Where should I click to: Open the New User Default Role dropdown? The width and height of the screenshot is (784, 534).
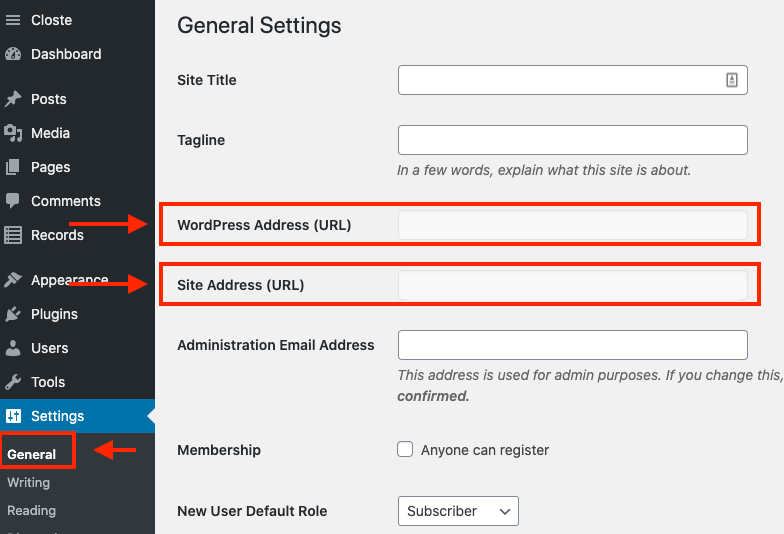[x=458, y=511]
